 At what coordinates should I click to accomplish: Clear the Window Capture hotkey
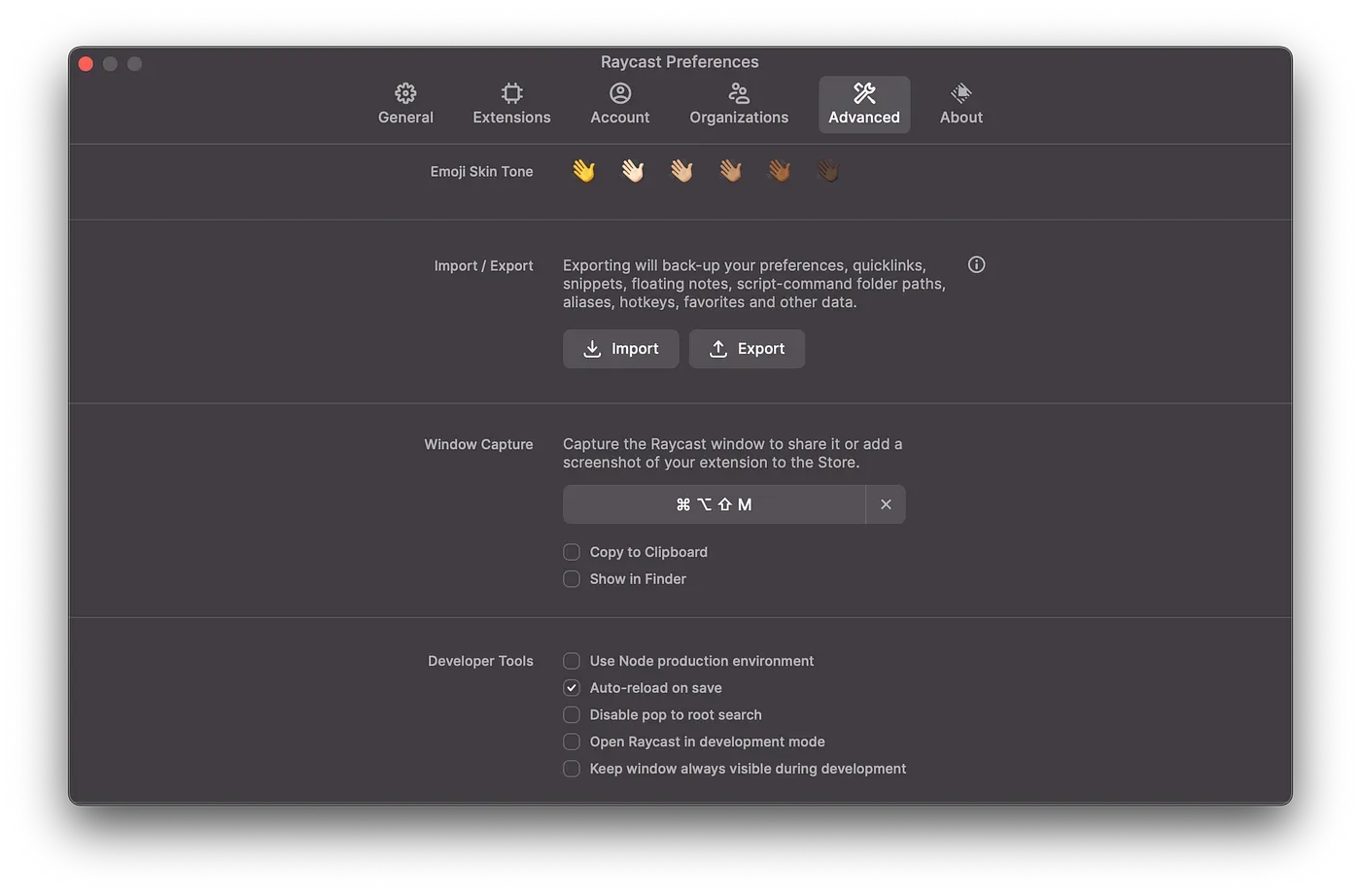[x=886, y=504]
